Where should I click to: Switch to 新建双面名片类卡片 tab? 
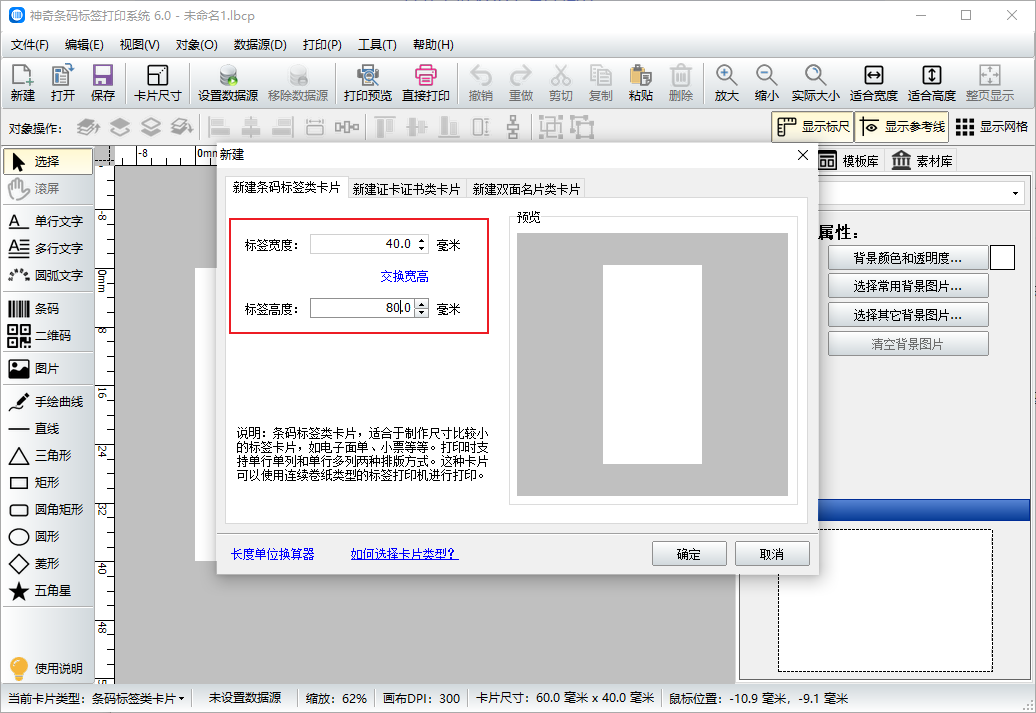(x=526, y=189)
